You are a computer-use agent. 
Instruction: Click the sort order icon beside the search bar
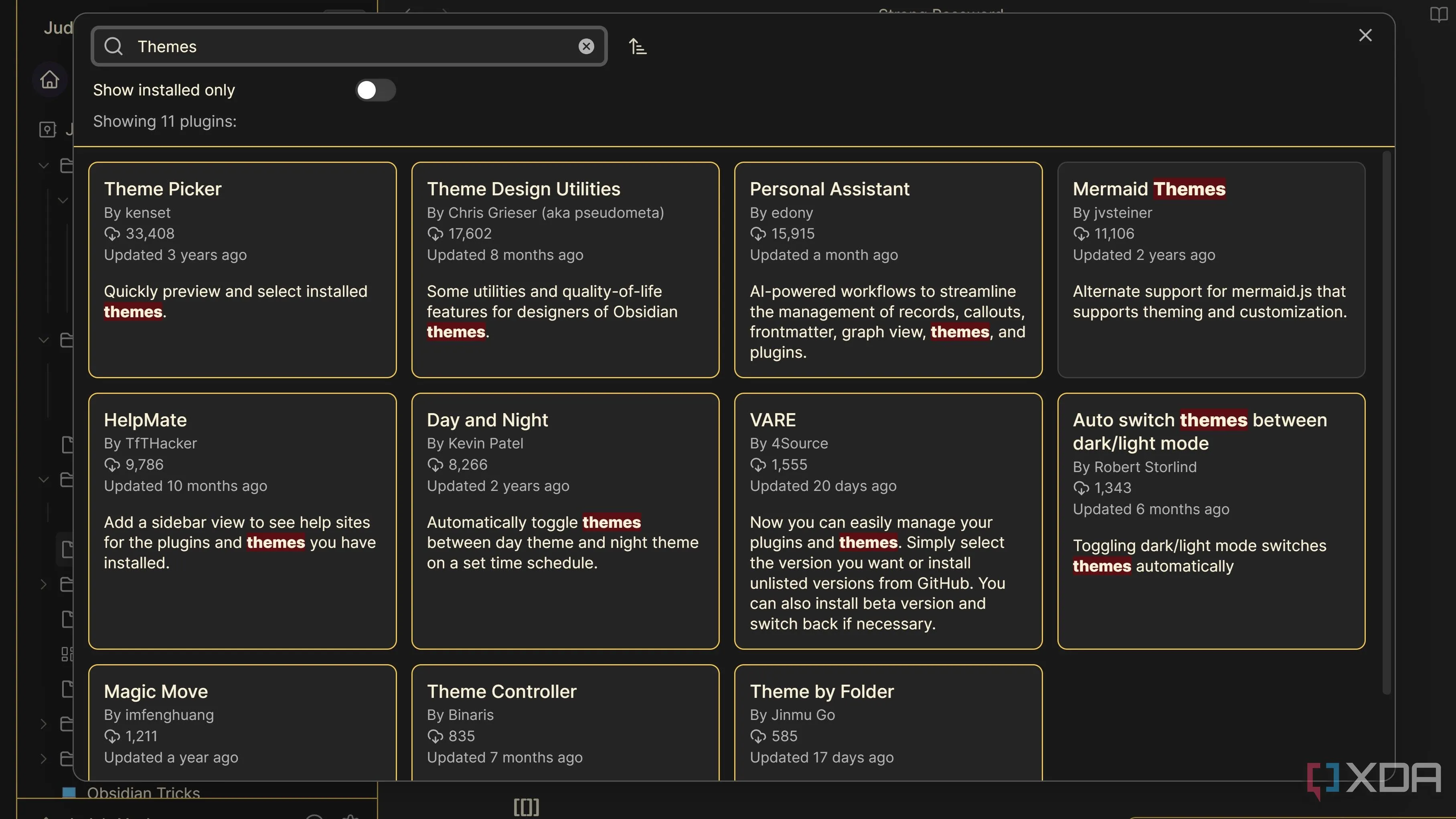[638, 46]
